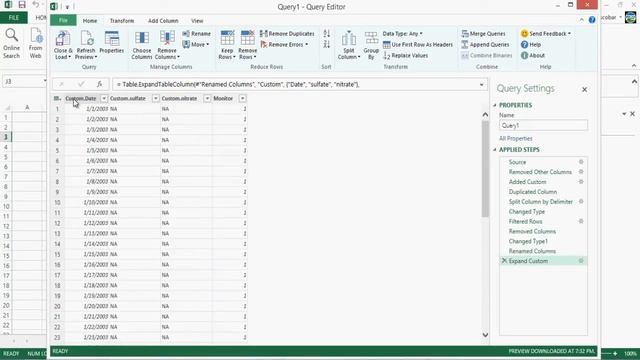
Task: Click Remove Duplicates
Action: point(287,33)
